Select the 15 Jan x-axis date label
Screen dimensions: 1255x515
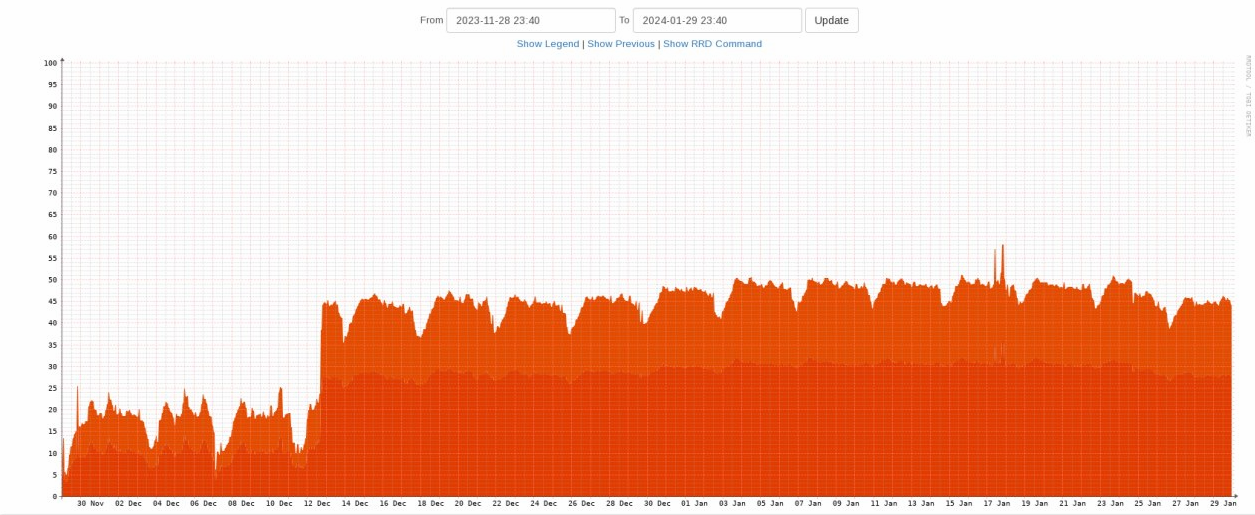pyautogui.click(x=958, y=504)
